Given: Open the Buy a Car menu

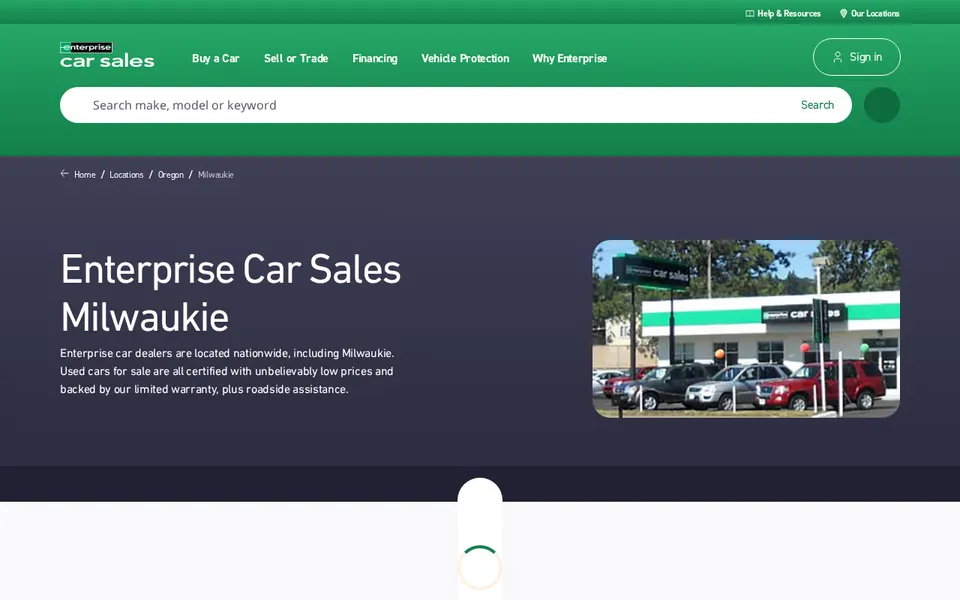Looking at the screenshot, I should [216, 58].
